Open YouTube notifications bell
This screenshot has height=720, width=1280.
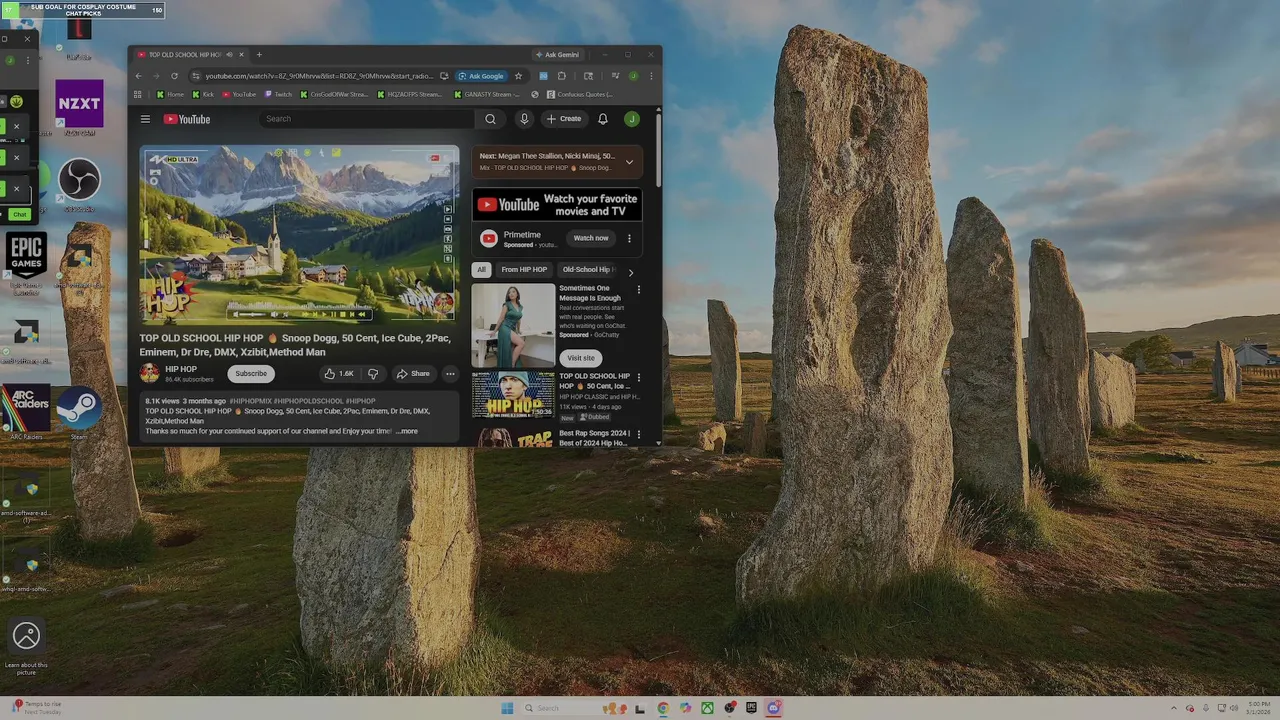point(603,119)
